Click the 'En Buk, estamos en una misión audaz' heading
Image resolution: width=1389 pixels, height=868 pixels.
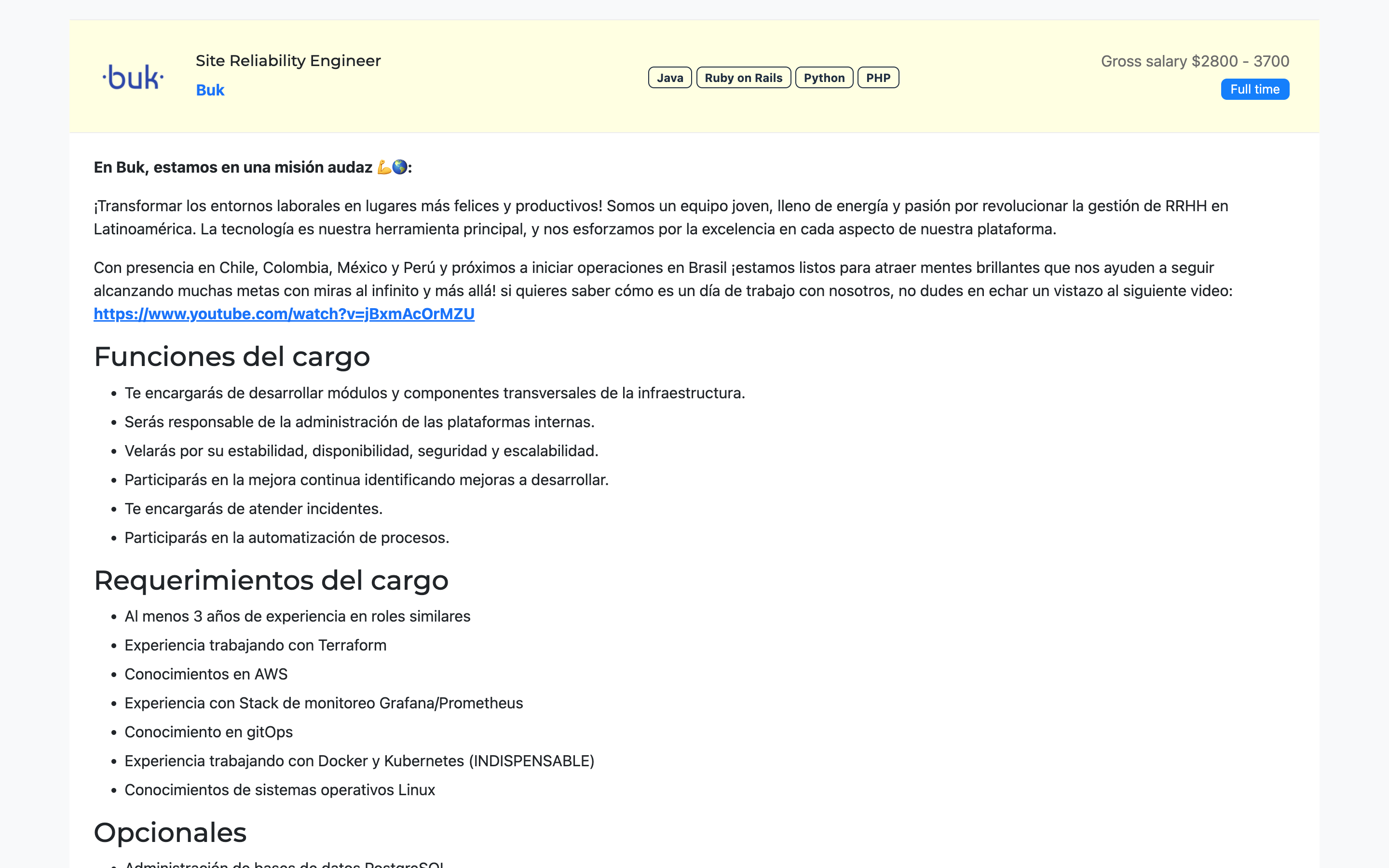(253, 168)
